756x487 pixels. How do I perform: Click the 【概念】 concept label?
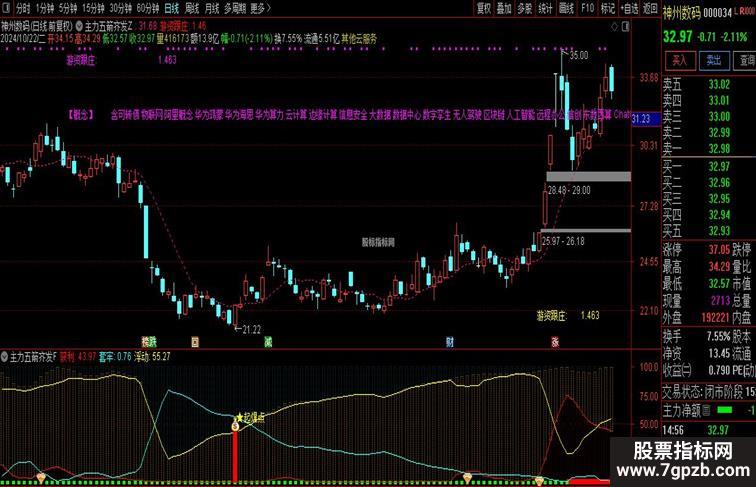[81, 115]
